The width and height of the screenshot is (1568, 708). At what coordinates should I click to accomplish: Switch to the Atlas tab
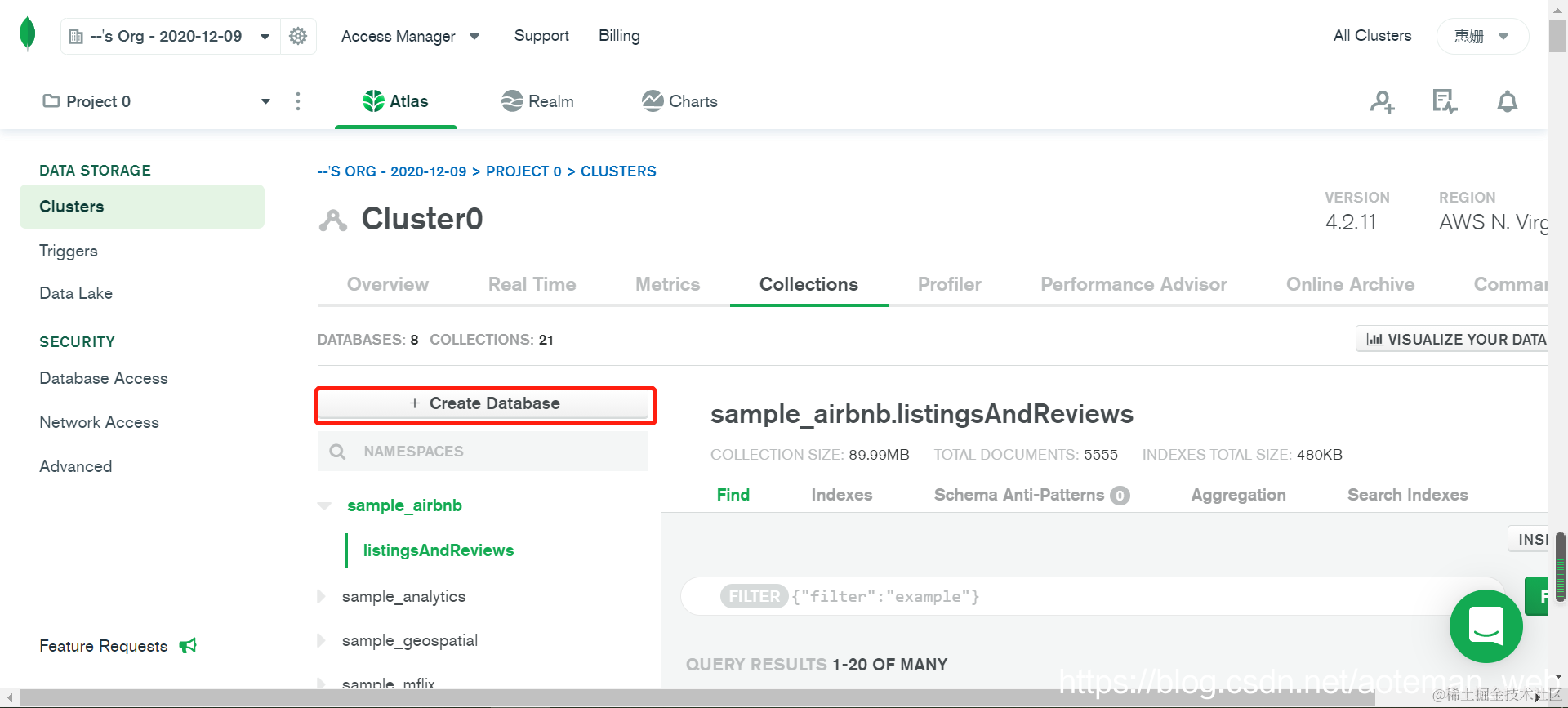tap(396, 101)
